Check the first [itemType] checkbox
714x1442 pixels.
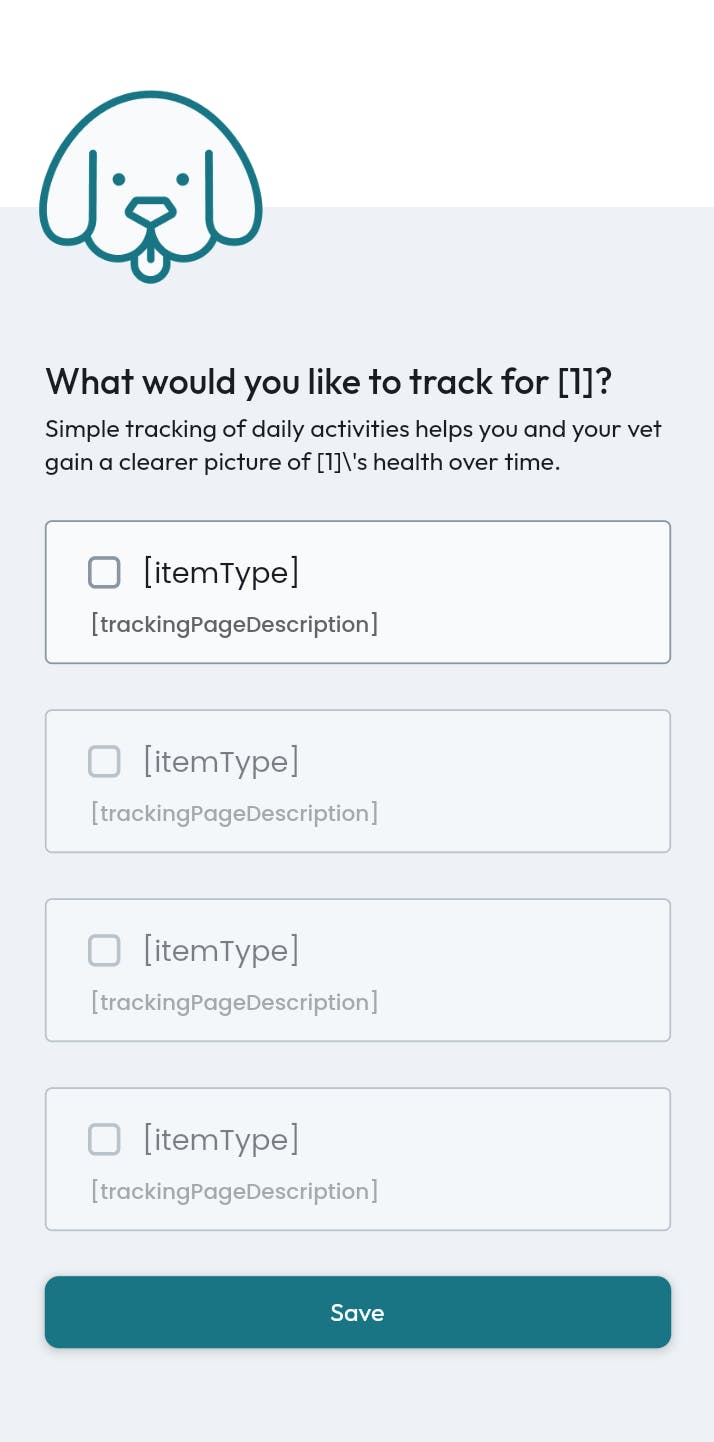click(x=104, y=573)
